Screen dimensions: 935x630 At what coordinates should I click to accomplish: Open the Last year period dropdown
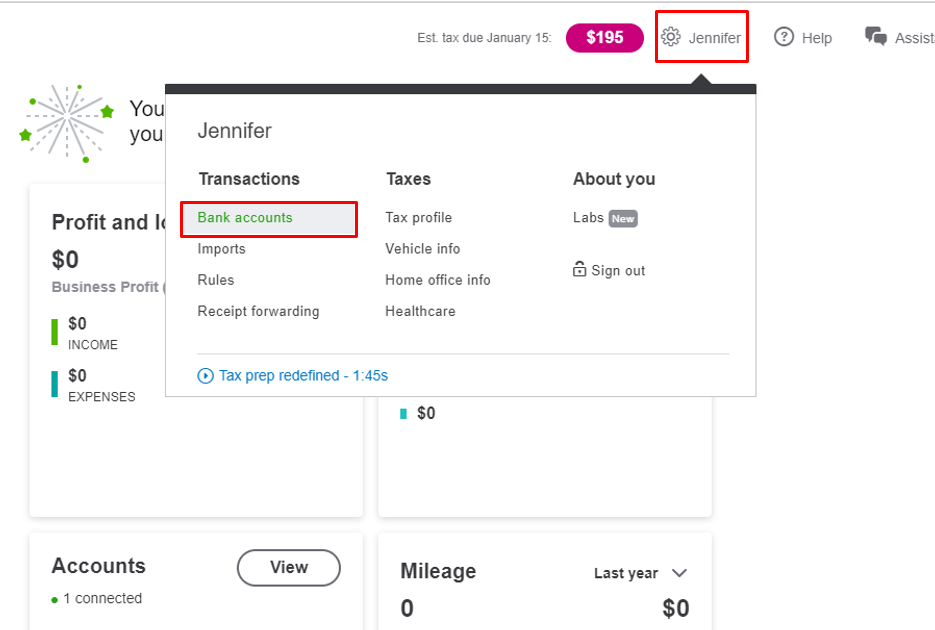click(627, 573)
